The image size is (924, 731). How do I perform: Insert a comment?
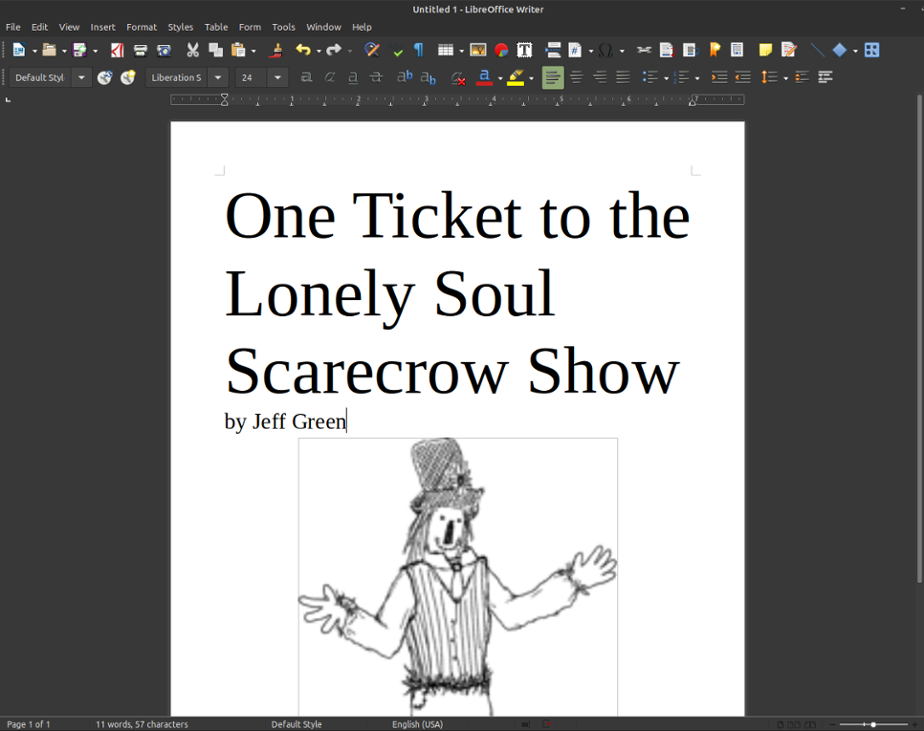click(763, 49)
